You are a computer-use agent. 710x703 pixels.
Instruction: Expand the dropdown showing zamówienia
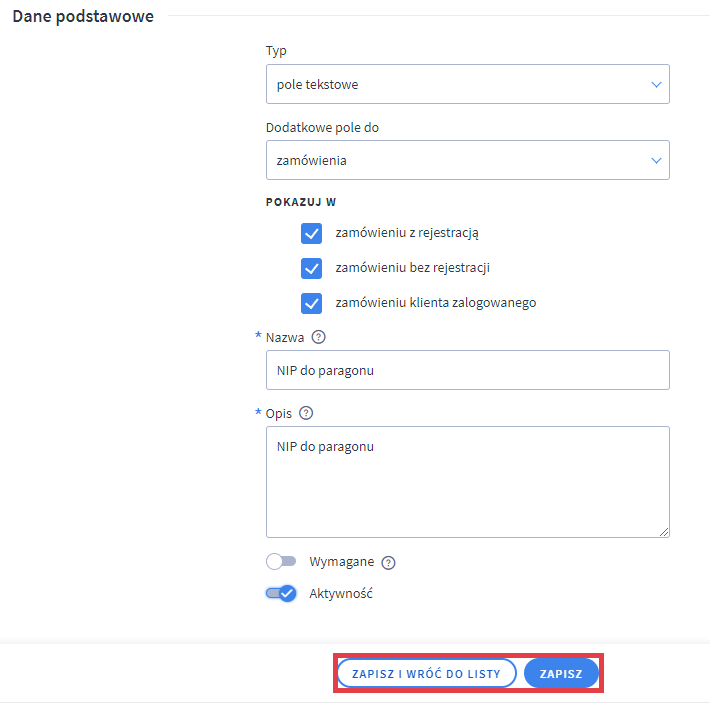[467, 160]
